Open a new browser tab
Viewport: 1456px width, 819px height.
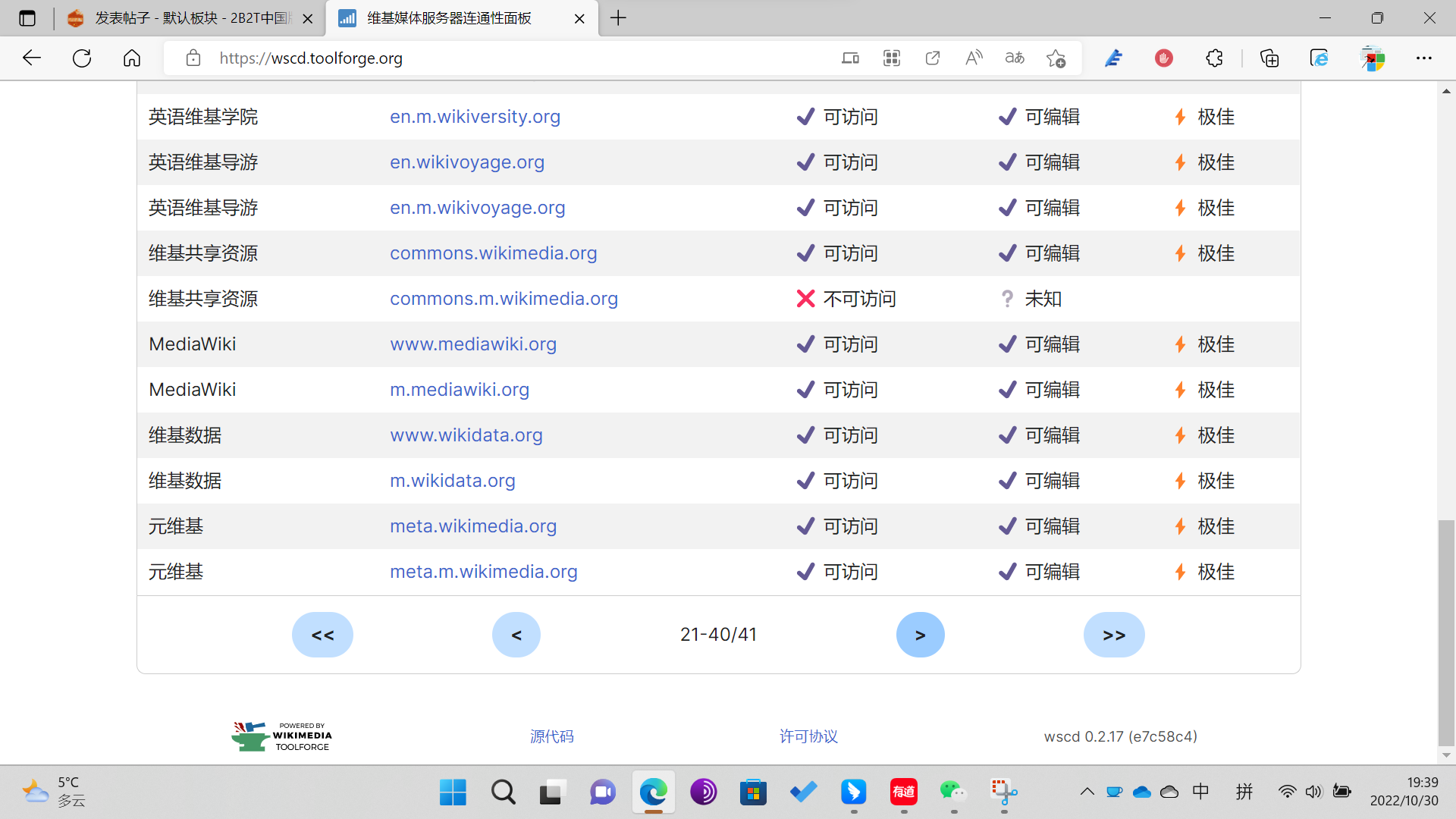[x=619, y=18]
